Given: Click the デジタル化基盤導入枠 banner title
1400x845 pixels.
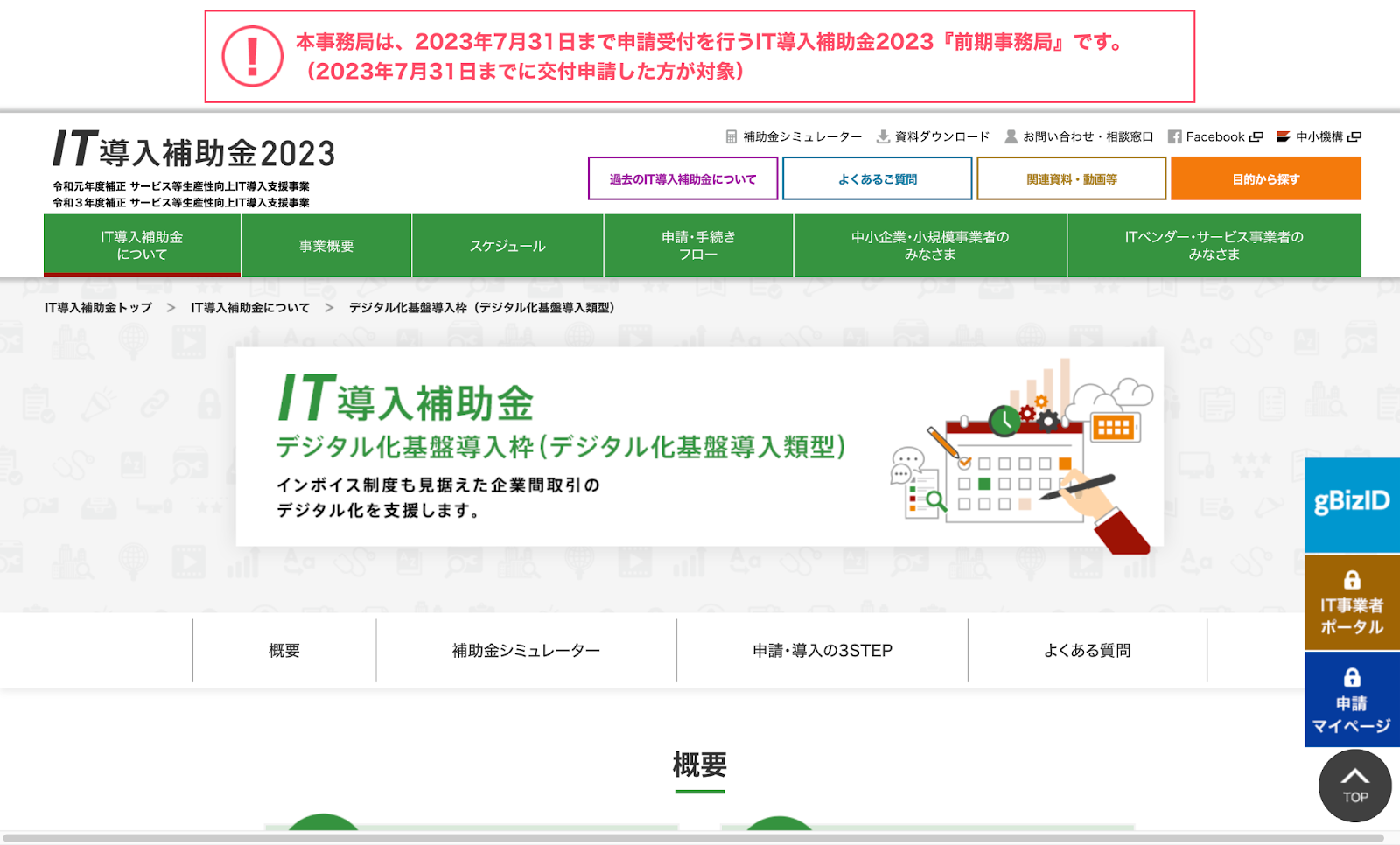Looking at the screenshot, I should (561, 447).
